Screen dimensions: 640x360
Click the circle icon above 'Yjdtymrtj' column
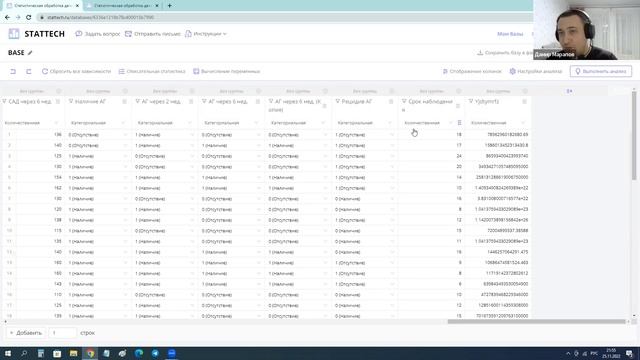pos(525,91)
